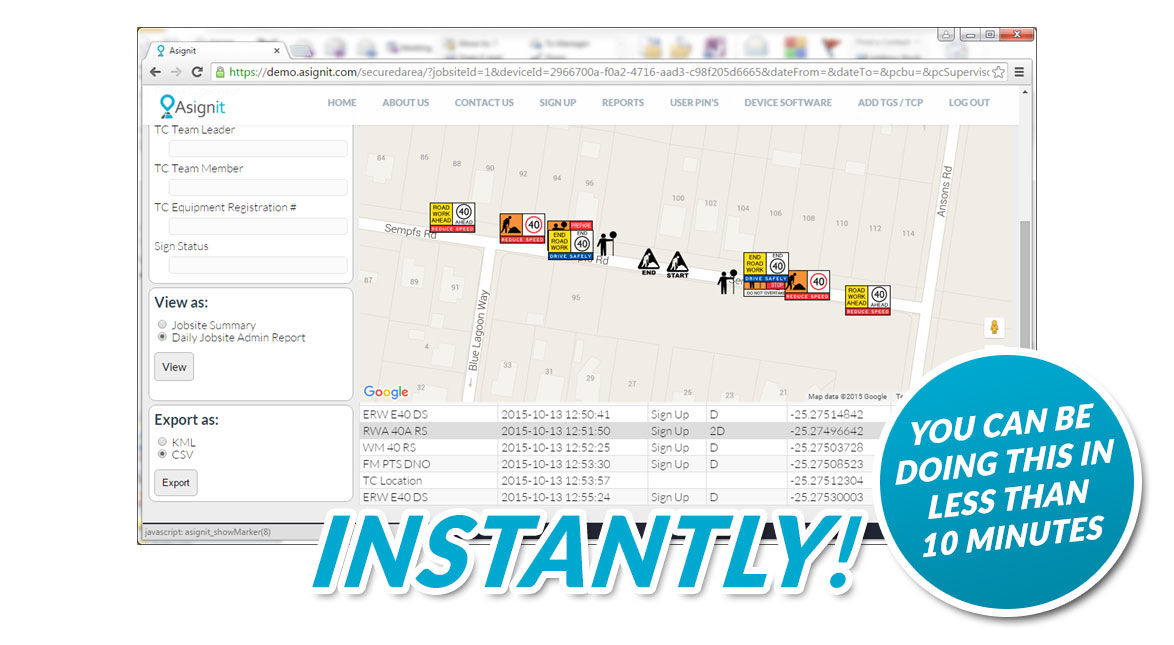This screenshot has height=645, width=1174.
Task: Select the Jobsite Summary radio button
Action: coord(162,324)
